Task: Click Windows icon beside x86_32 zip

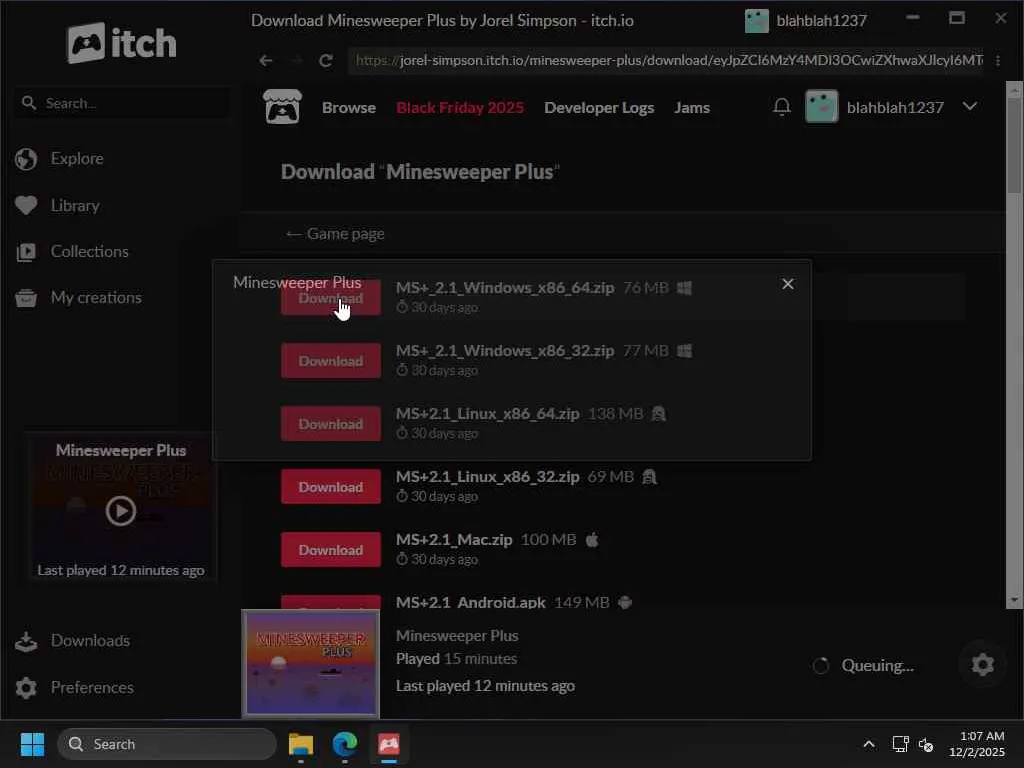Action: 684,351
